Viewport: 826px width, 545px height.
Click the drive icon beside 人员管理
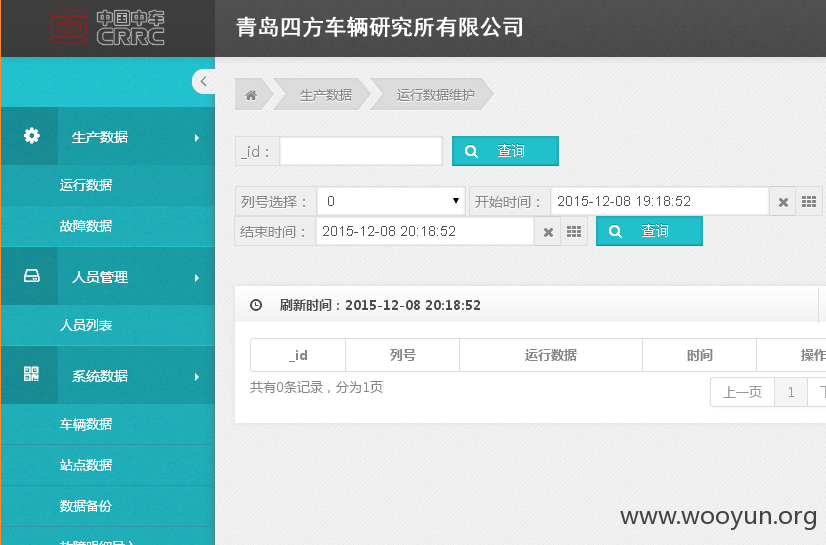tap(31, 276)
